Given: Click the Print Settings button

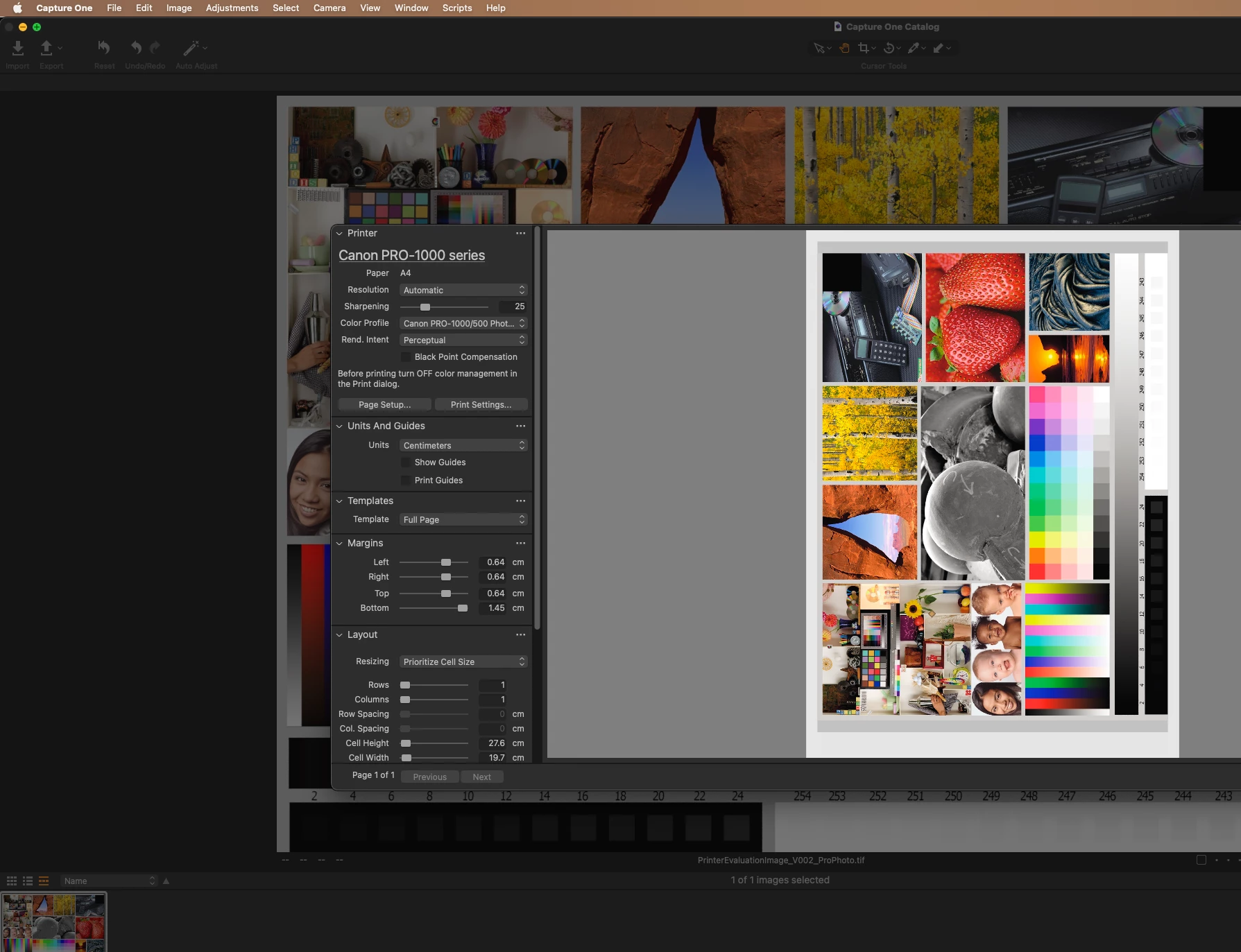Looking at the screenshot, I should coord(481,405).
